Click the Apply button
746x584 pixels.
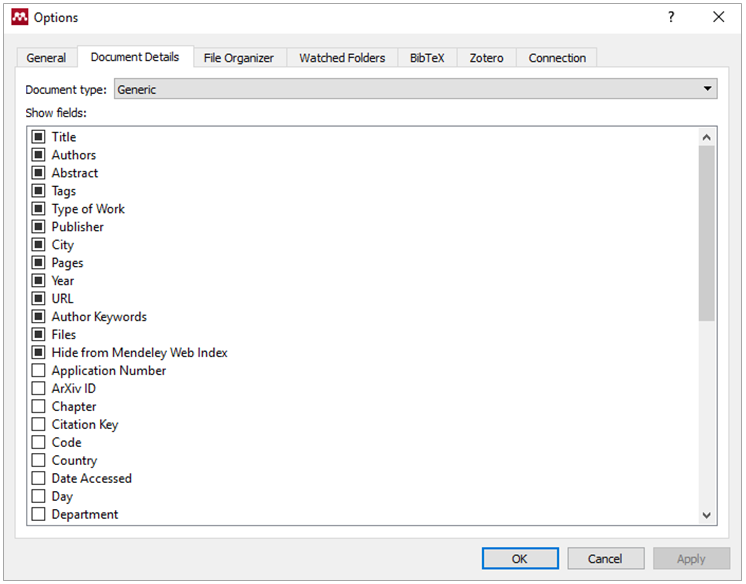pos(691,558)
